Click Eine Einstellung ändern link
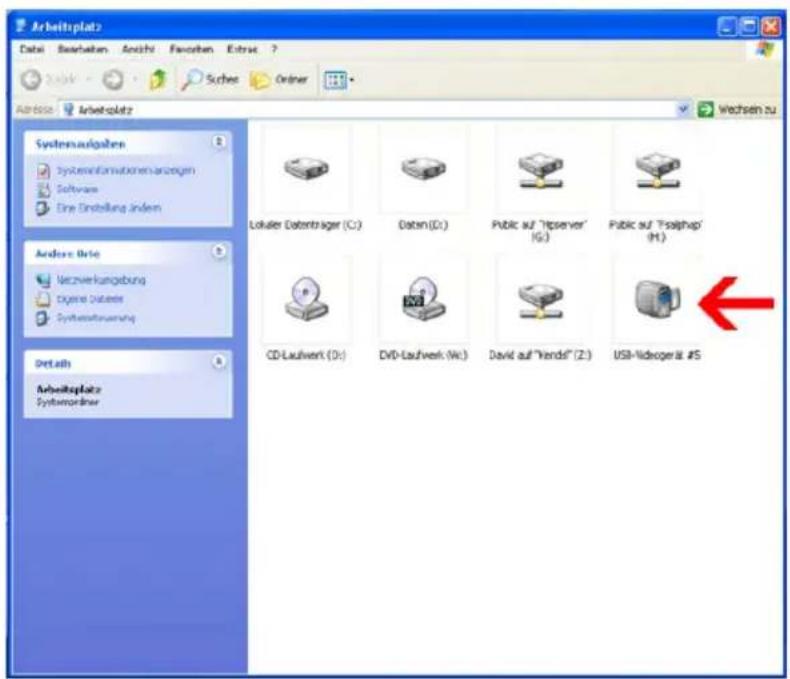Viewport: 790px width, 679px height. [109, 208]
